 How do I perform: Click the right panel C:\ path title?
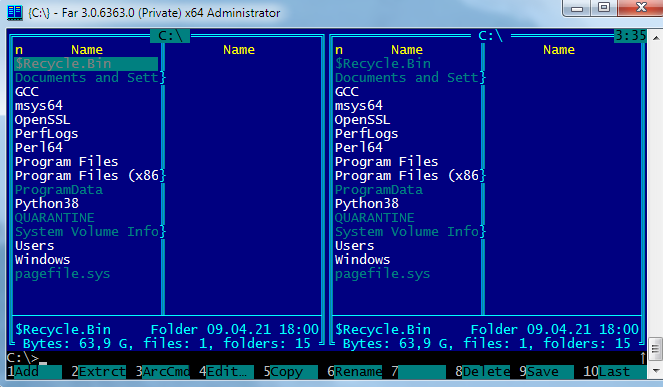(x=490, y=36)
